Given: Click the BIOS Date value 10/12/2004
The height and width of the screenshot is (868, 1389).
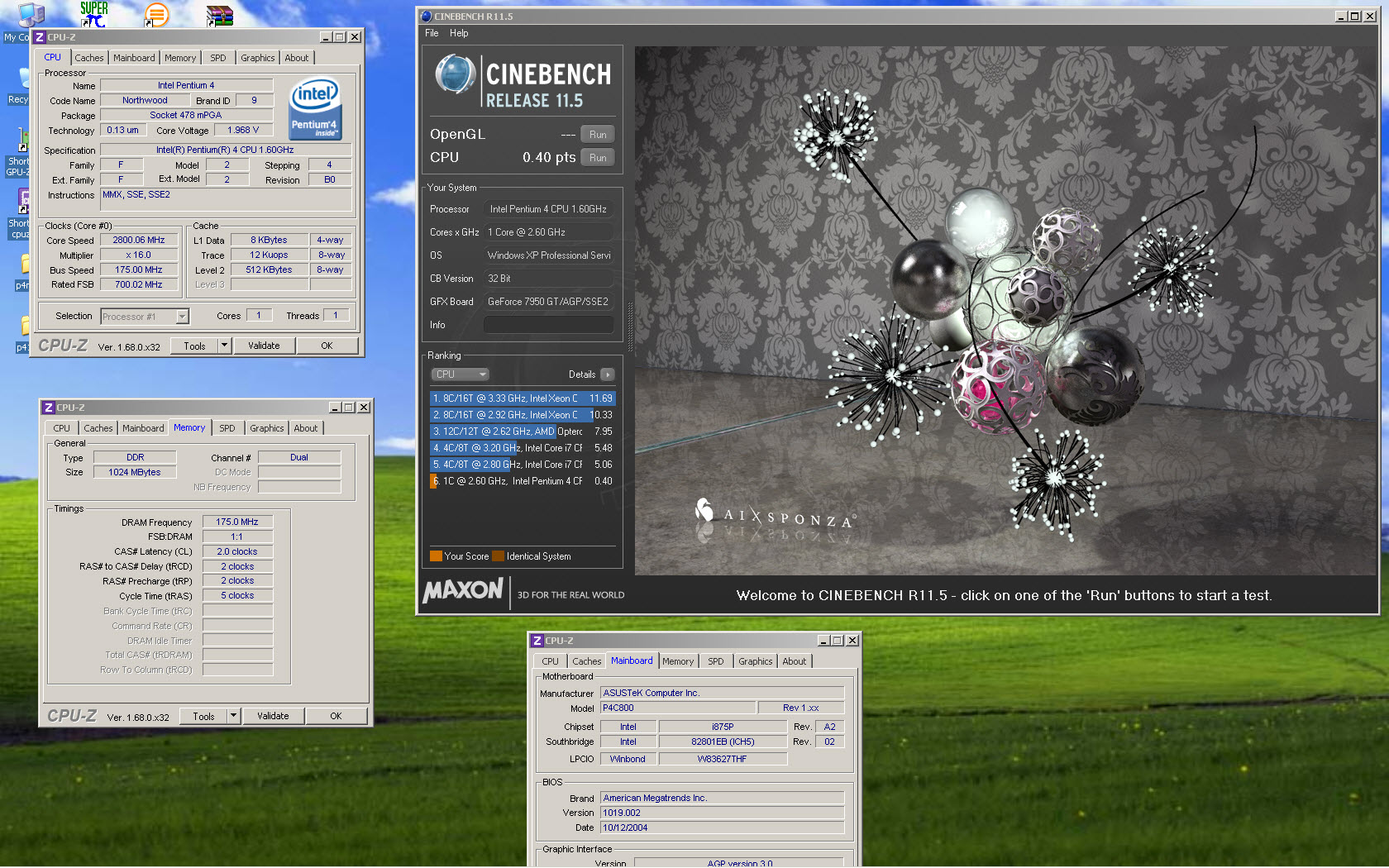Looking at the screenshot, I should tap(722, 827).
